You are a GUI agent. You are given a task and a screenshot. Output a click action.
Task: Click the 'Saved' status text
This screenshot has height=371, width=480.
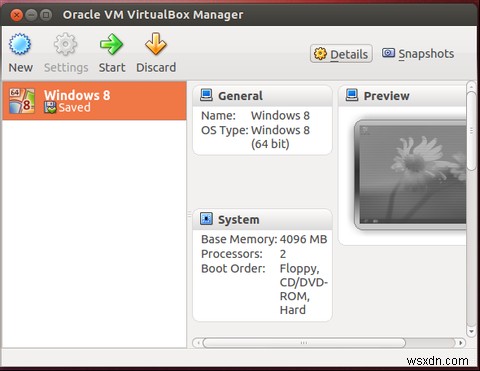pyautogui.click(x=75, y=107)
